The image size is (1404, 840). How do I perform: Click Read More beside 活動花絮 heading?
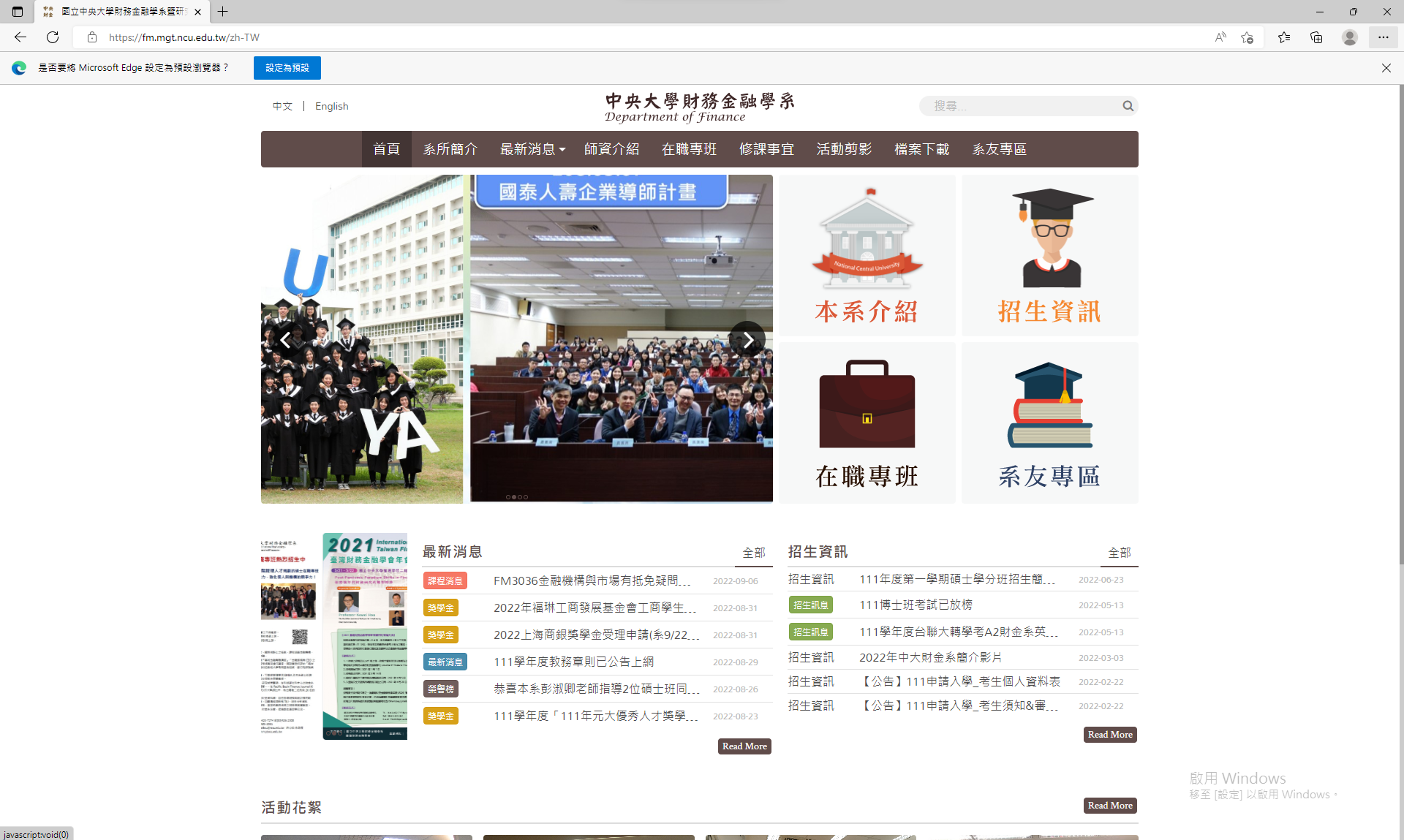1110,806
